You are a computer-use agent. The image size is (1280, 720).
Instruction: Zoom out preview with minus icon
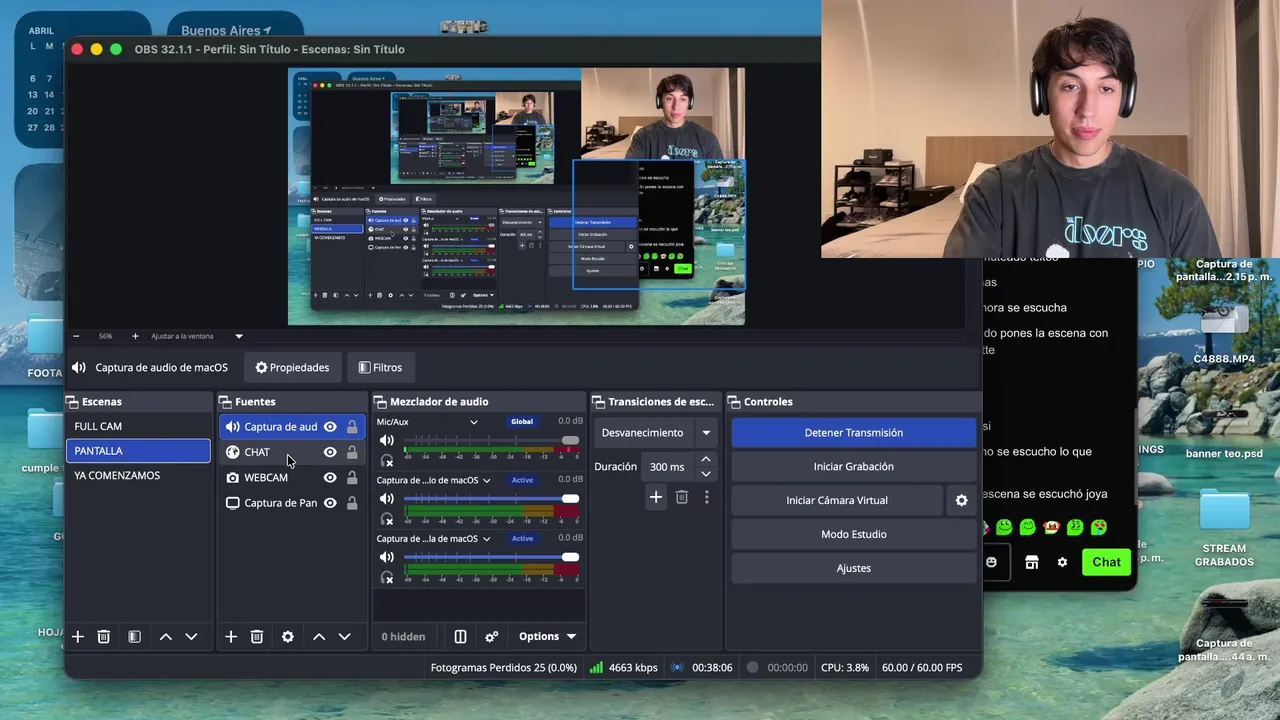(78, 336)
